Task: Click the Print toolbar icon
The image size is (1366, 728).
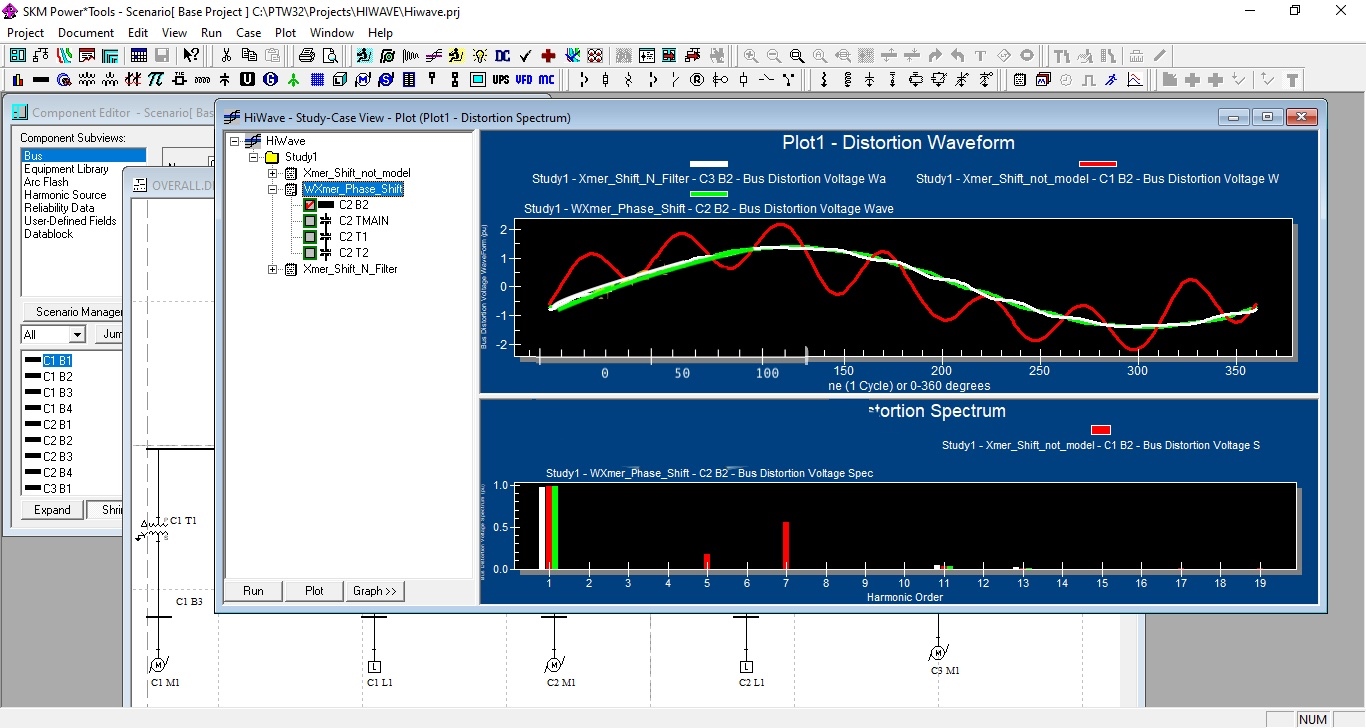Action: tap(307, 56)
